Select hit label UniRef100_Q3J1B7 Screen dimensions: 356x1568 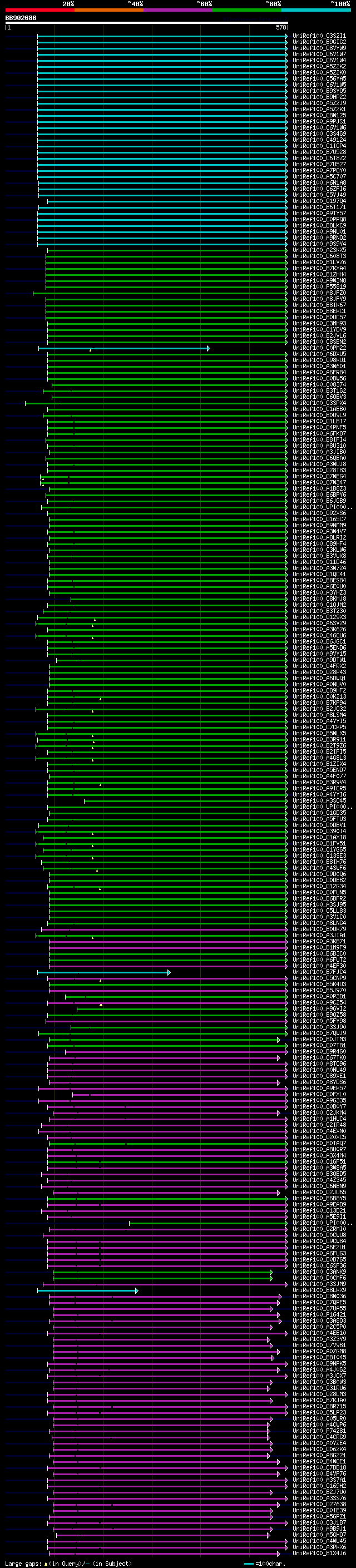click(x=319, y=1523)
